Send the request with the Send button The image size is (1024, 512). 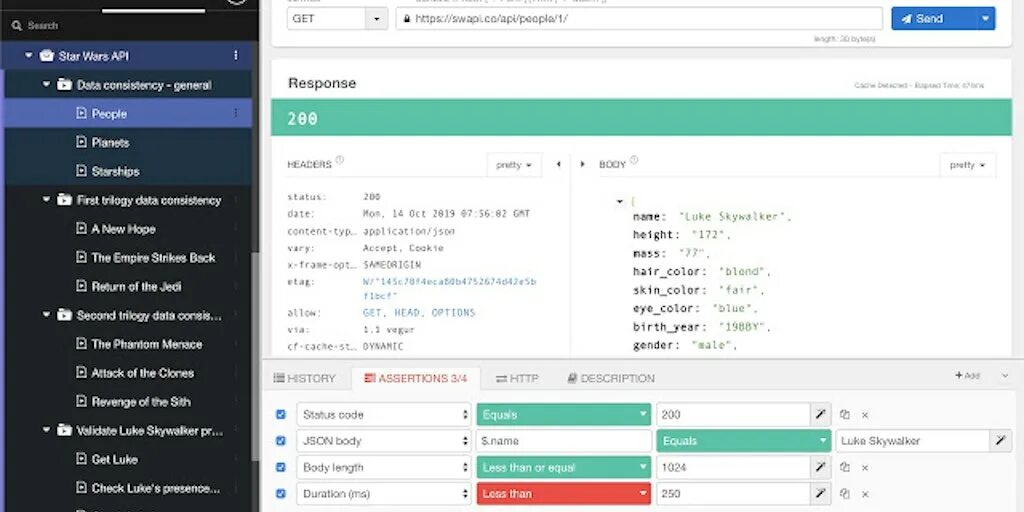point(934,19)
